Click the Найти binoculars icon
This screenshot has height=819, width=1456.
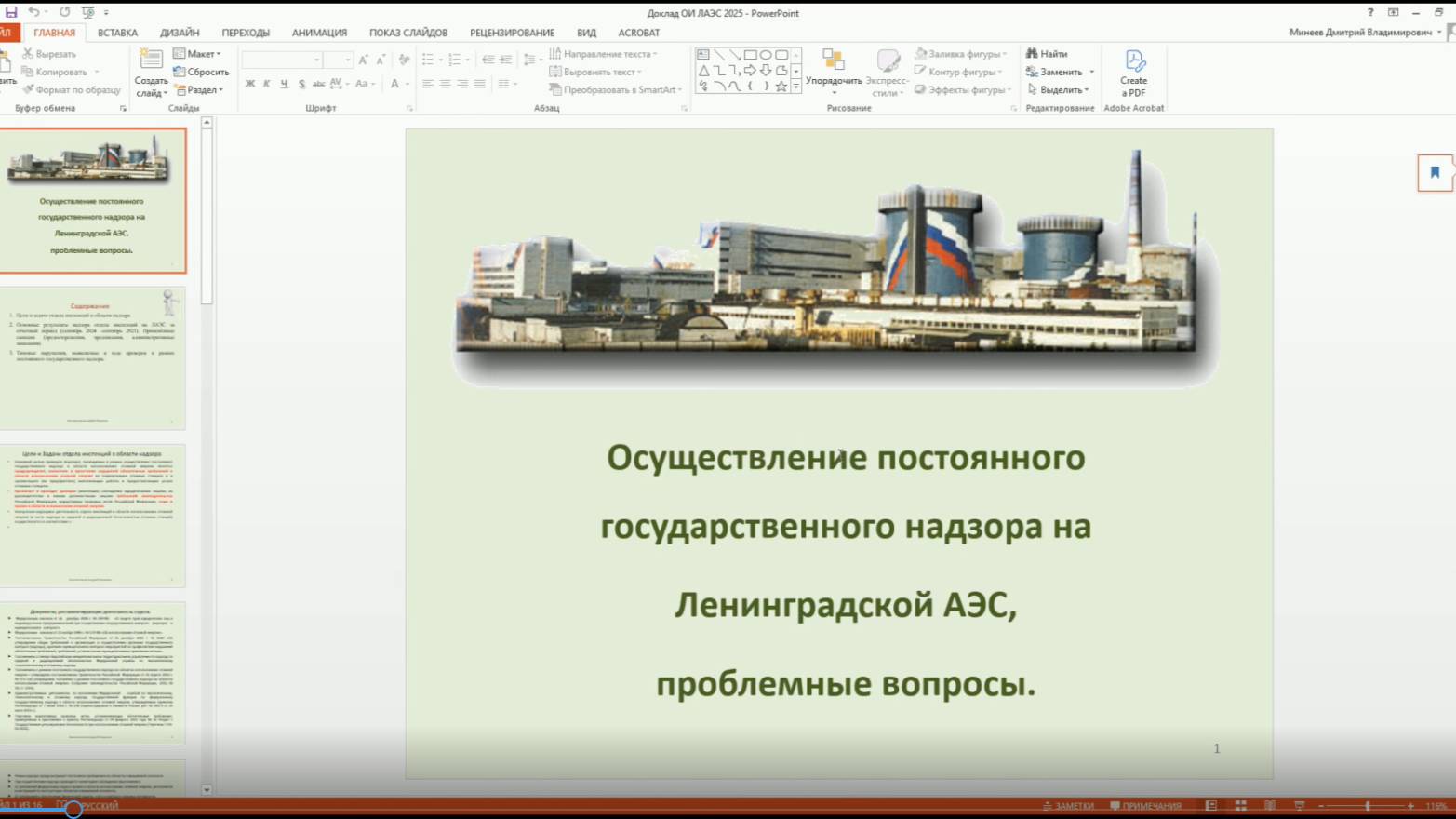1032,54
